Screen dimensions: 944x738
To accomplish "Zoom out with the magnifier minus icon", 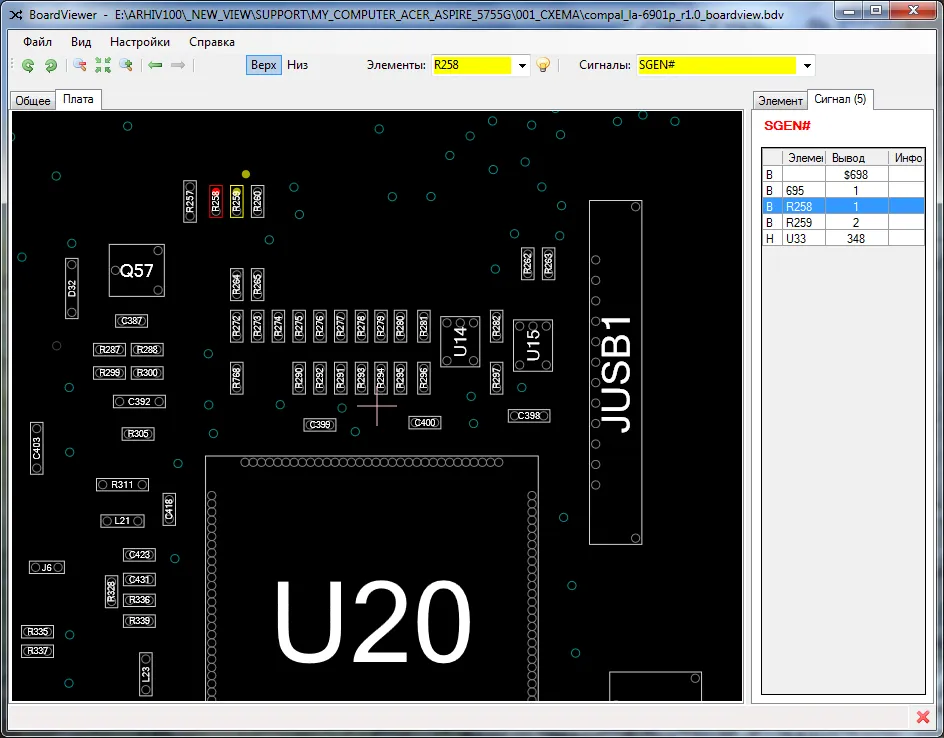I will coord(79,65).
